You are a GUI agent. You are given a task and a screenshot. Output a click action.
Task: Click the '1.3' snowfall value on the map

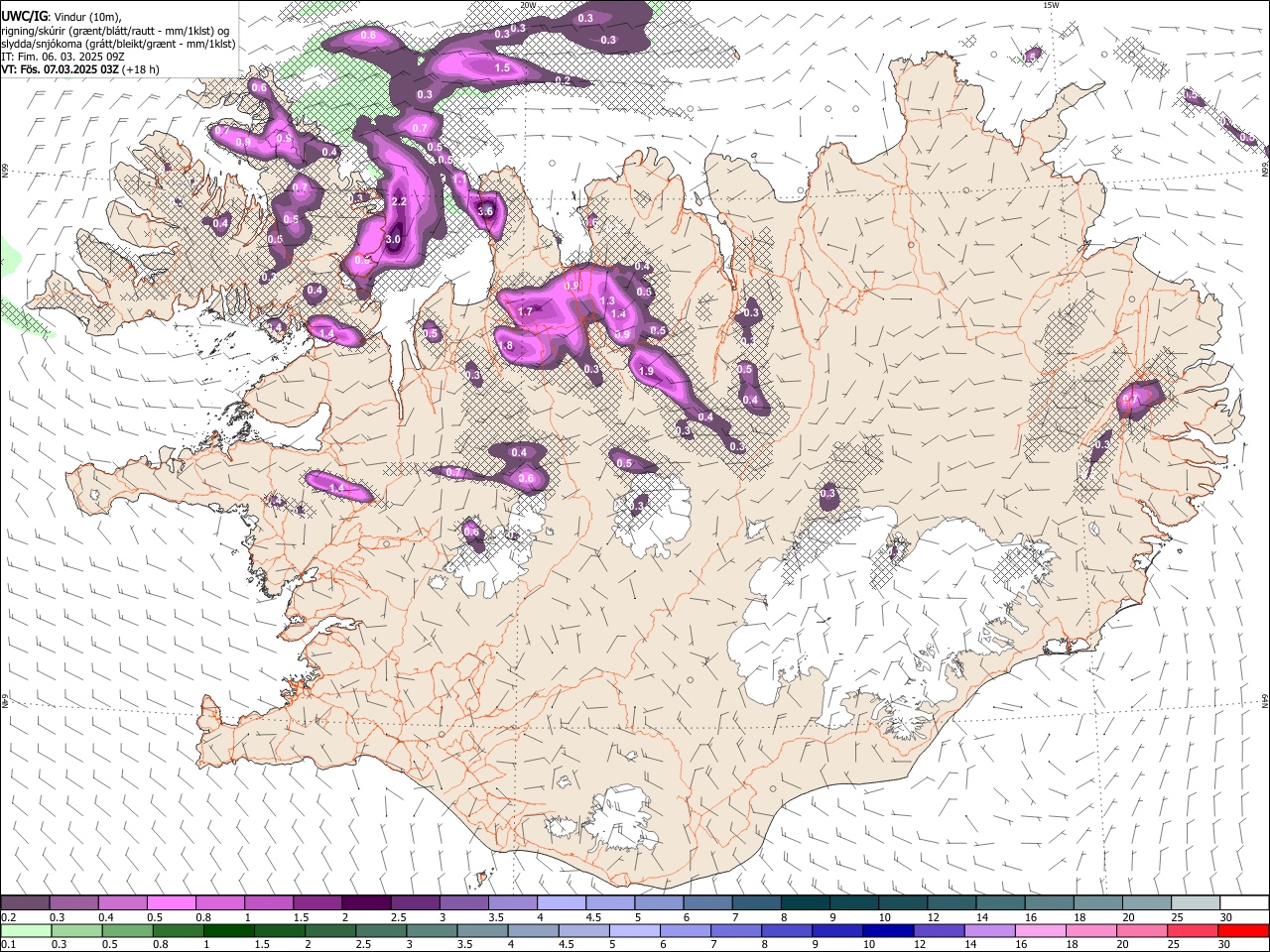click(x=608, y=300)
